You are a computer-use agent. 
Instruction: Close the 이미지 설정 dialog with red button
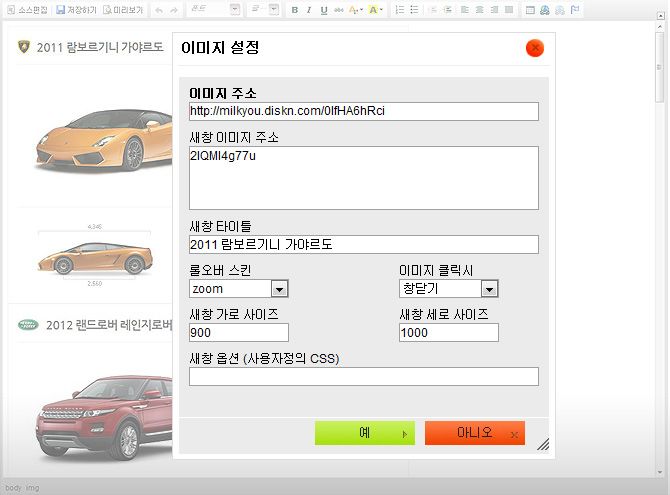click(x=535, y=48)
